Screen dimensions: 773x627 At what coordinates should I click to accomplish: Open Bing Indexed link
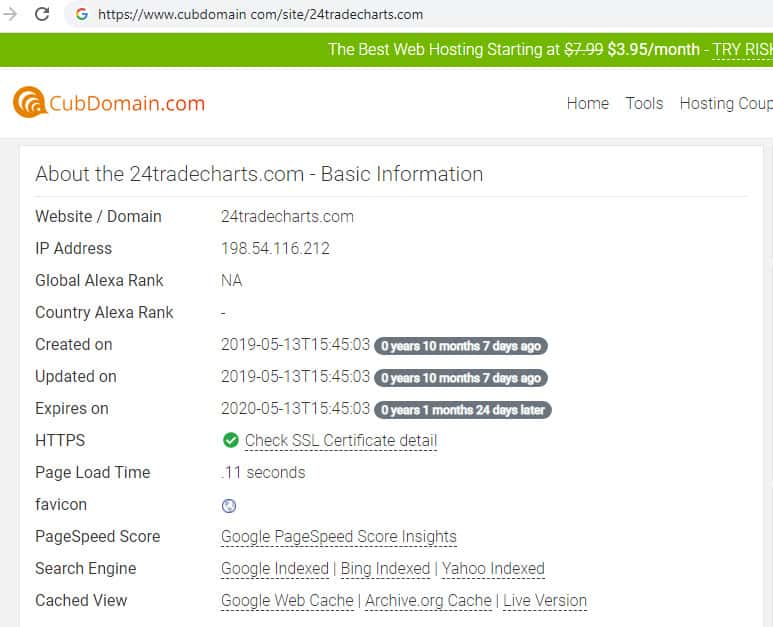385,568
